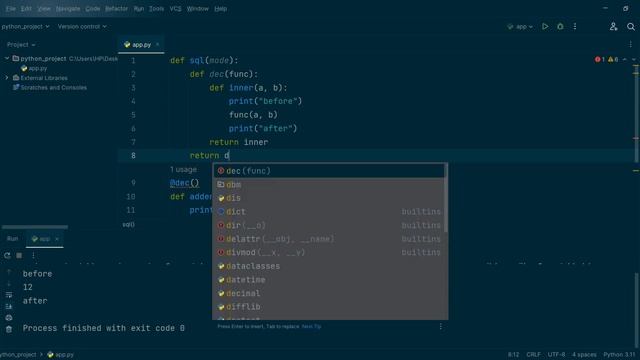Clear console output with trash icon

coord(9,329)
